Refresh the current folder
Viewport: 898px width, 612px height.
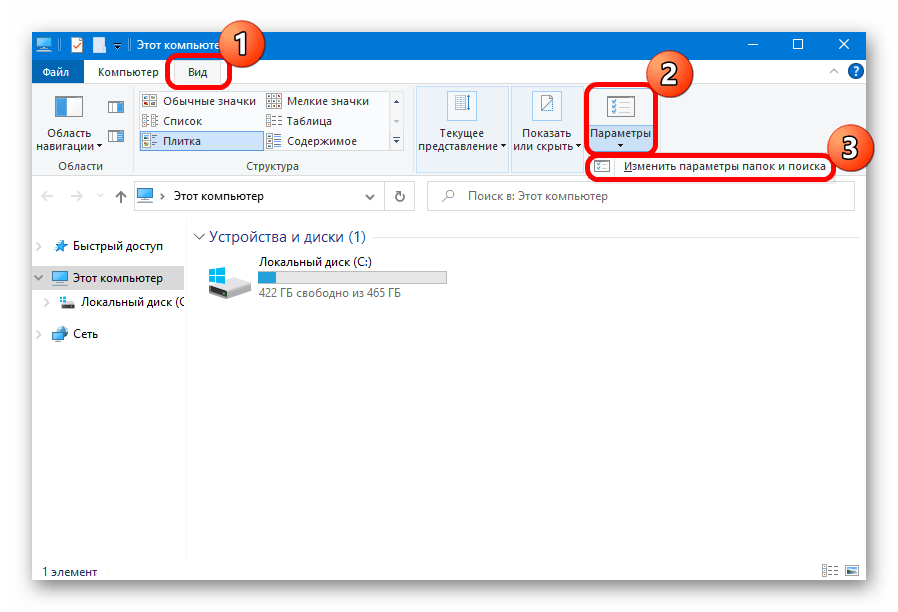tap(400, 197)
